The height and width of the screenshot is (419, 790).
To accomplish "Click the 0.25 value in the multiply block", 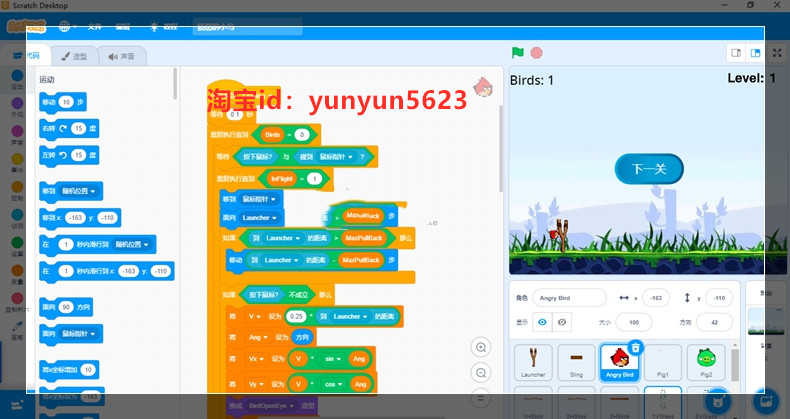I will coord(296,316).
